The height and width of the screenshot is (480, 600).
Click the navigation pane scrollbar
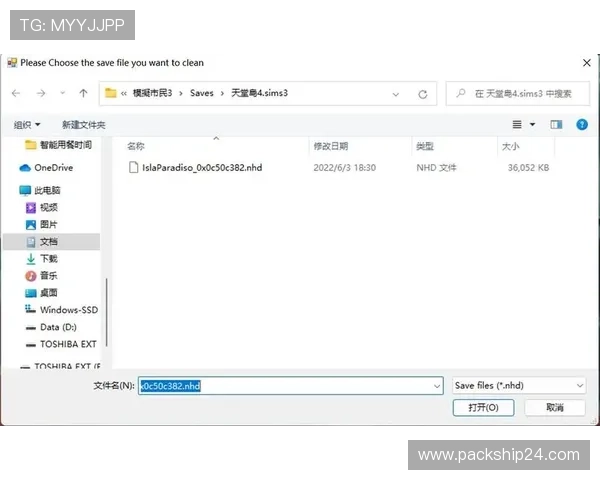tap(106, 312)
